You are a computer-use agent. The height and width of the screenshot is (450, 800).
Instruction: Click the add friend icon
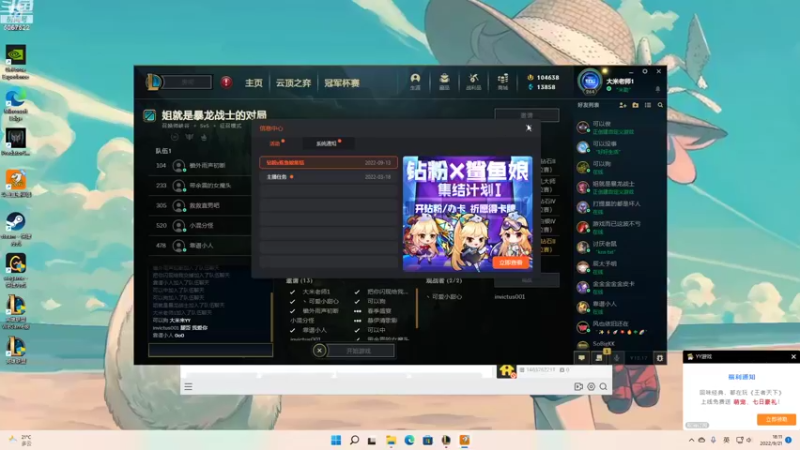tap(622, 105)
